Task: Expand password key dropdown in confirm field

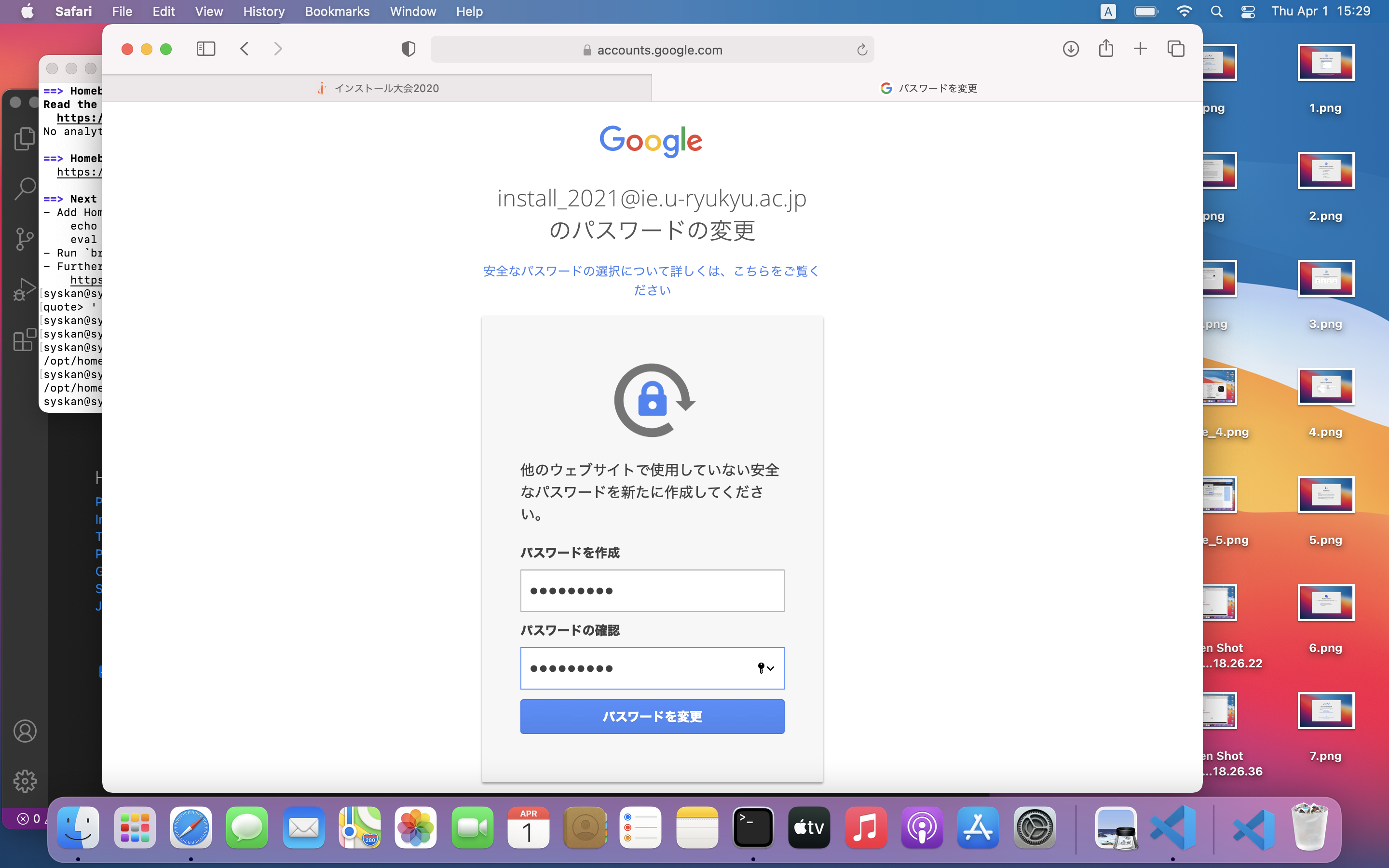Action: [766, 668]
